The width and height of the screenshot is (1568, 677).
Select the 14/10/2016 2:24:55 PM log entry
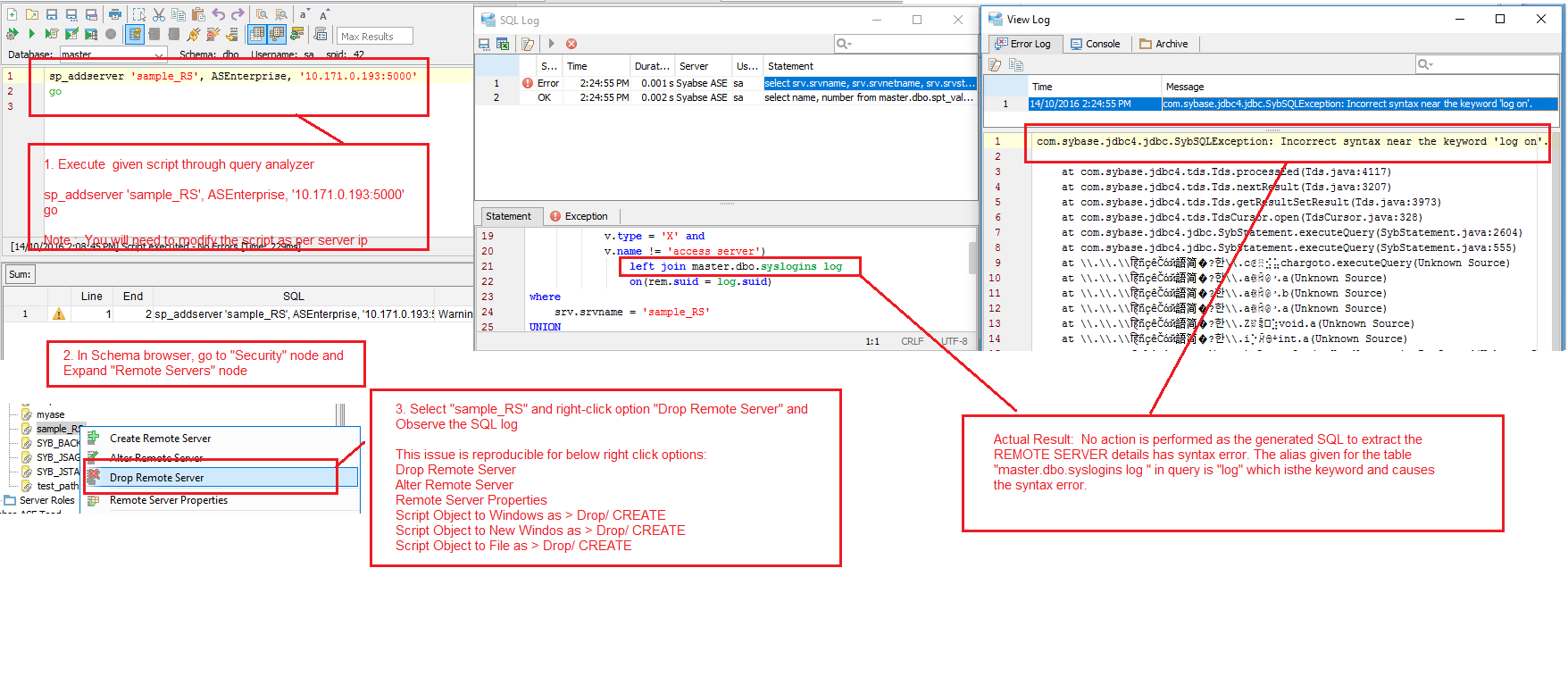(1272, 104)
